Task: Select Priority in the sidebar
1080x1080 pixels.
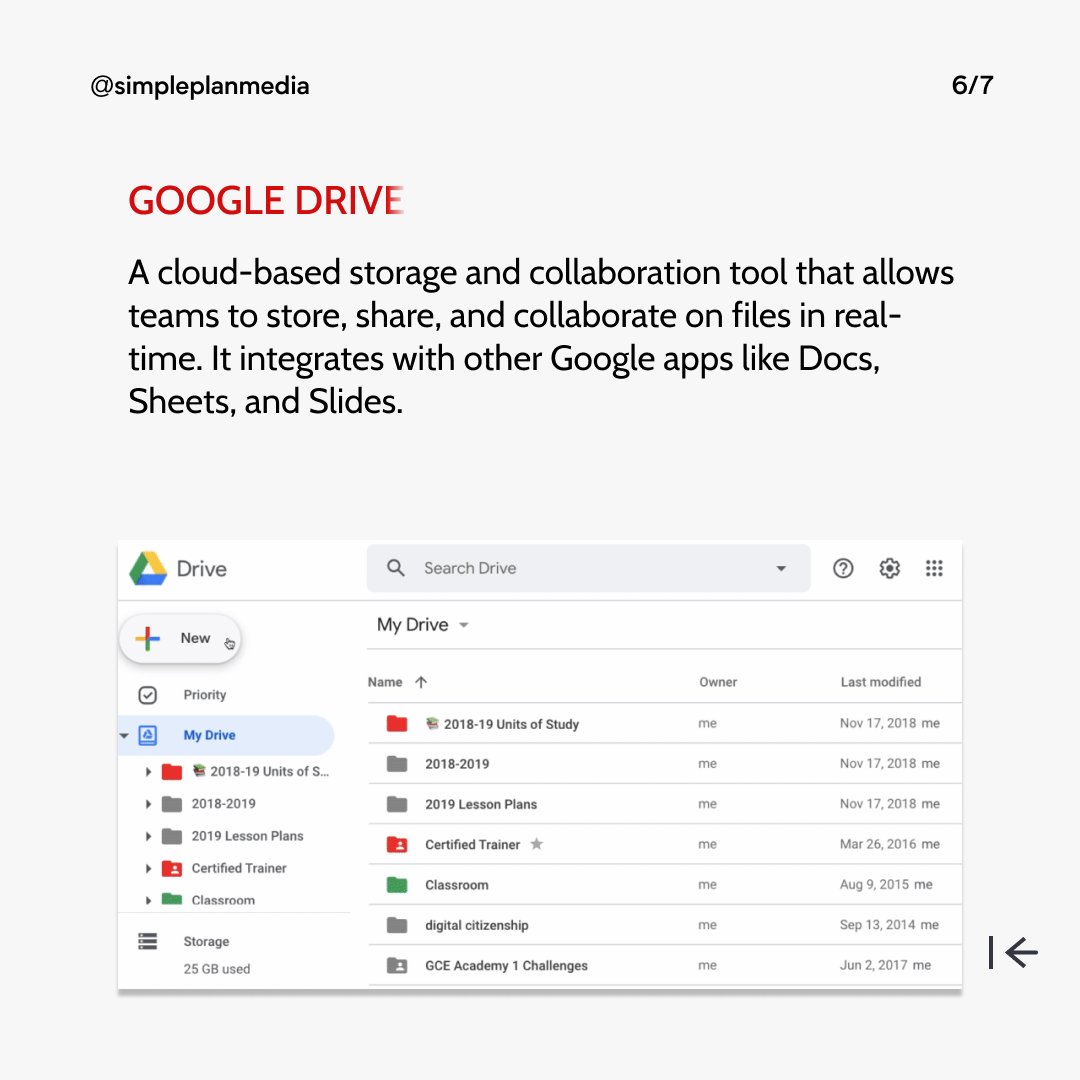Action: pos(205,695)
